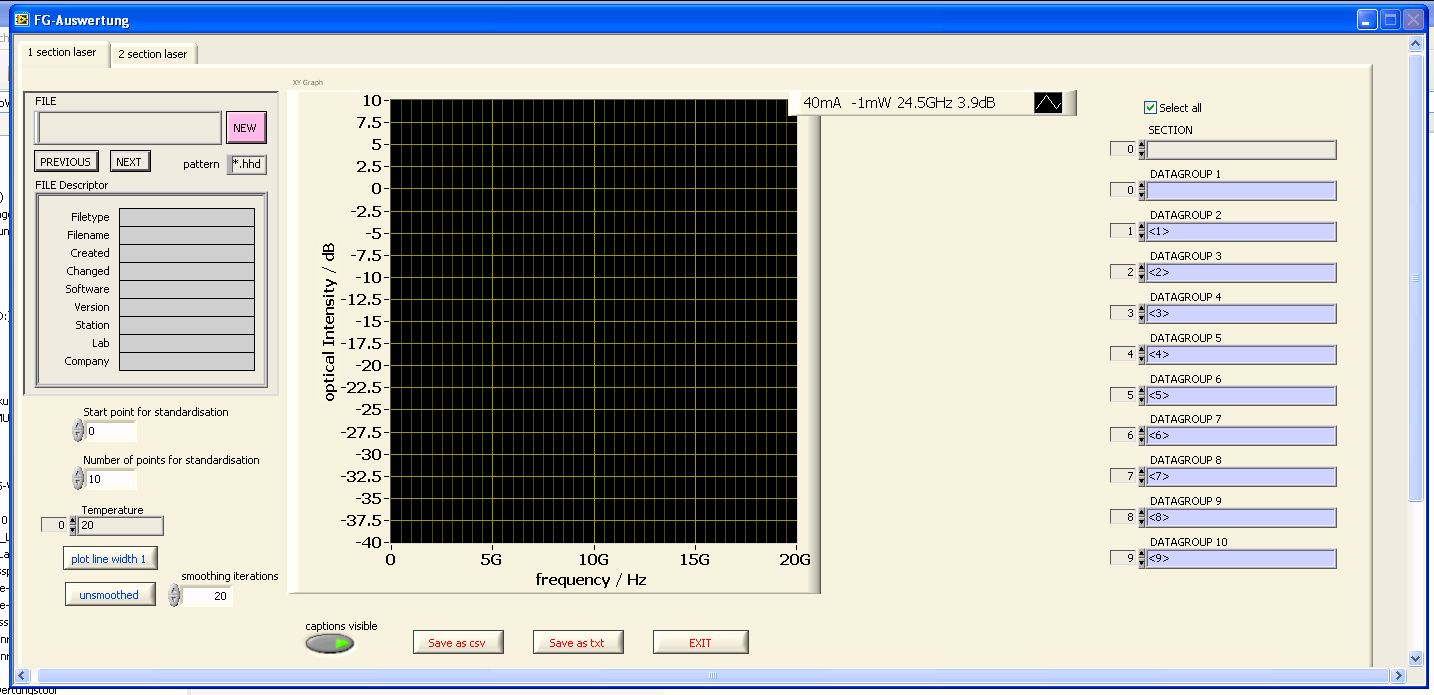Click the pink NEW file button
Image resolution: width=1434 pixels, height=695 pixels.
246,128
